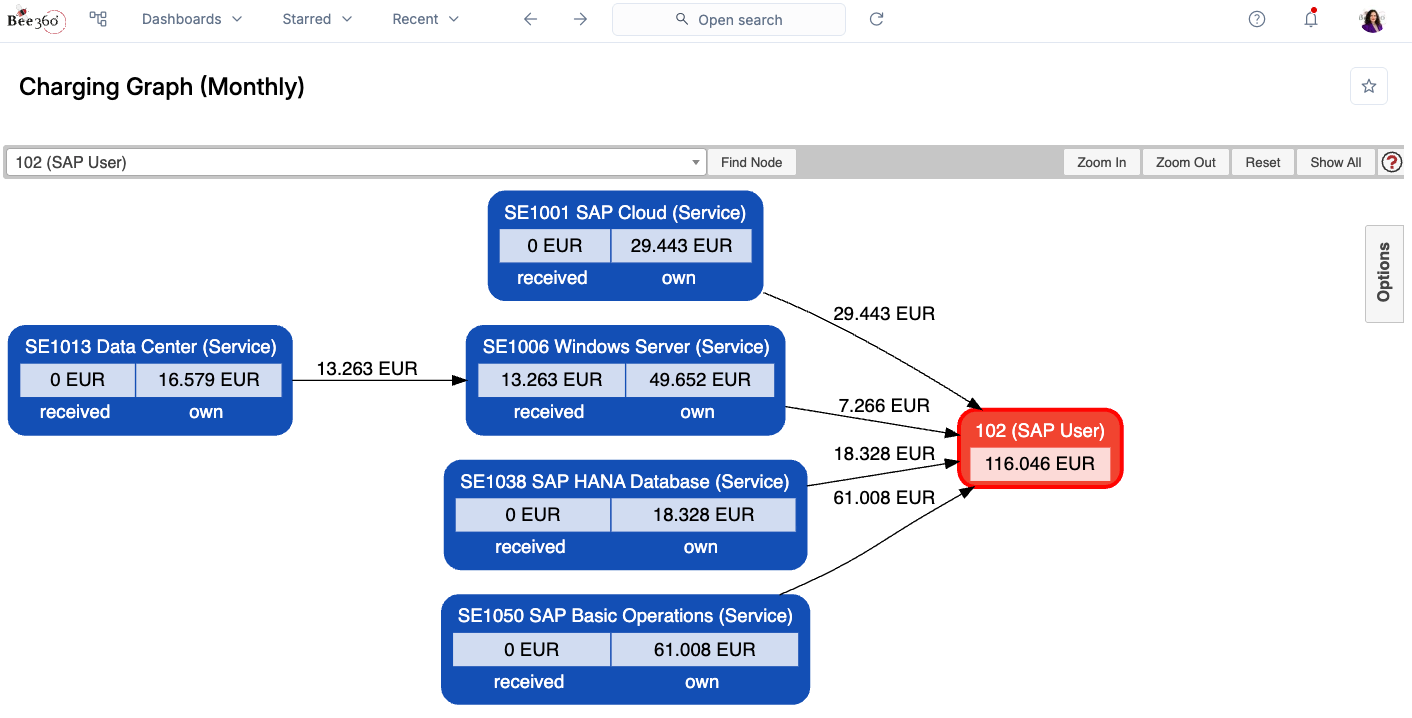Open your user profile avatar

point(1371,20)
